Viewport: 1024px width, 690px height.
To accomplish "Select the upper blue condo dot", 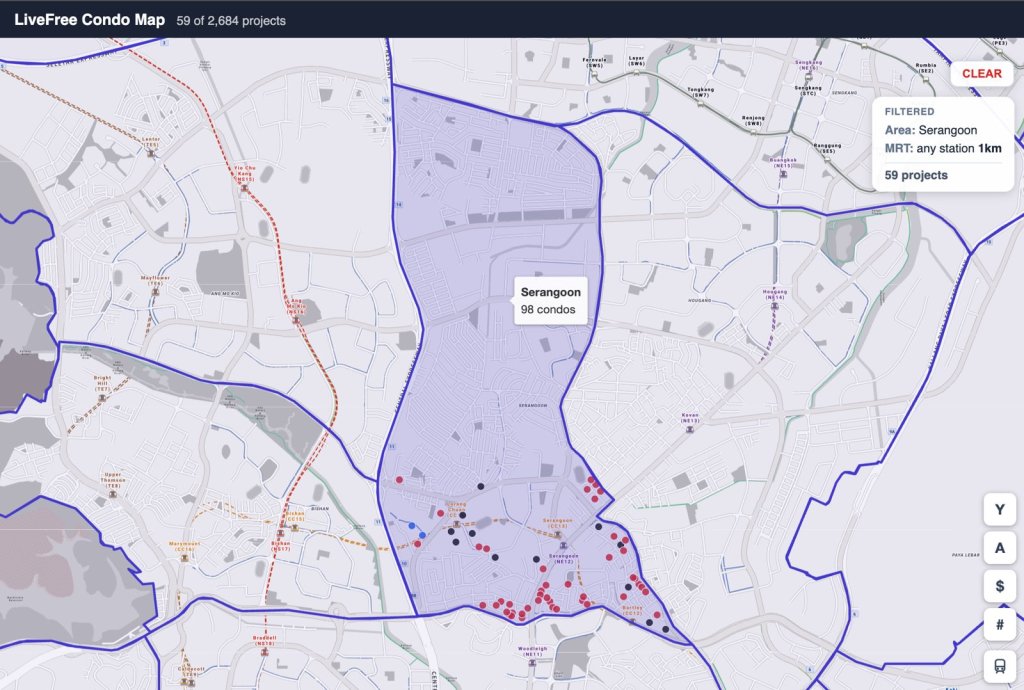I will coord(411,525).
